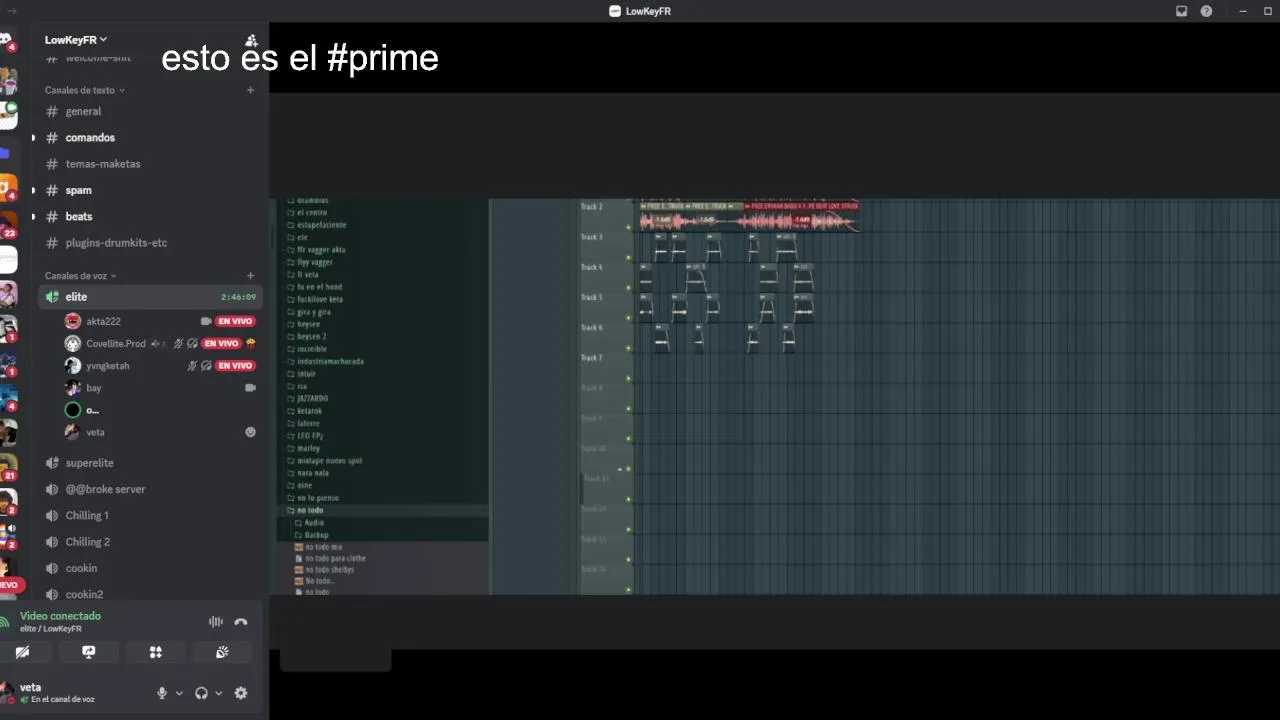
Task: Select the elite voice channel
Action: click(x=150, y=297)
